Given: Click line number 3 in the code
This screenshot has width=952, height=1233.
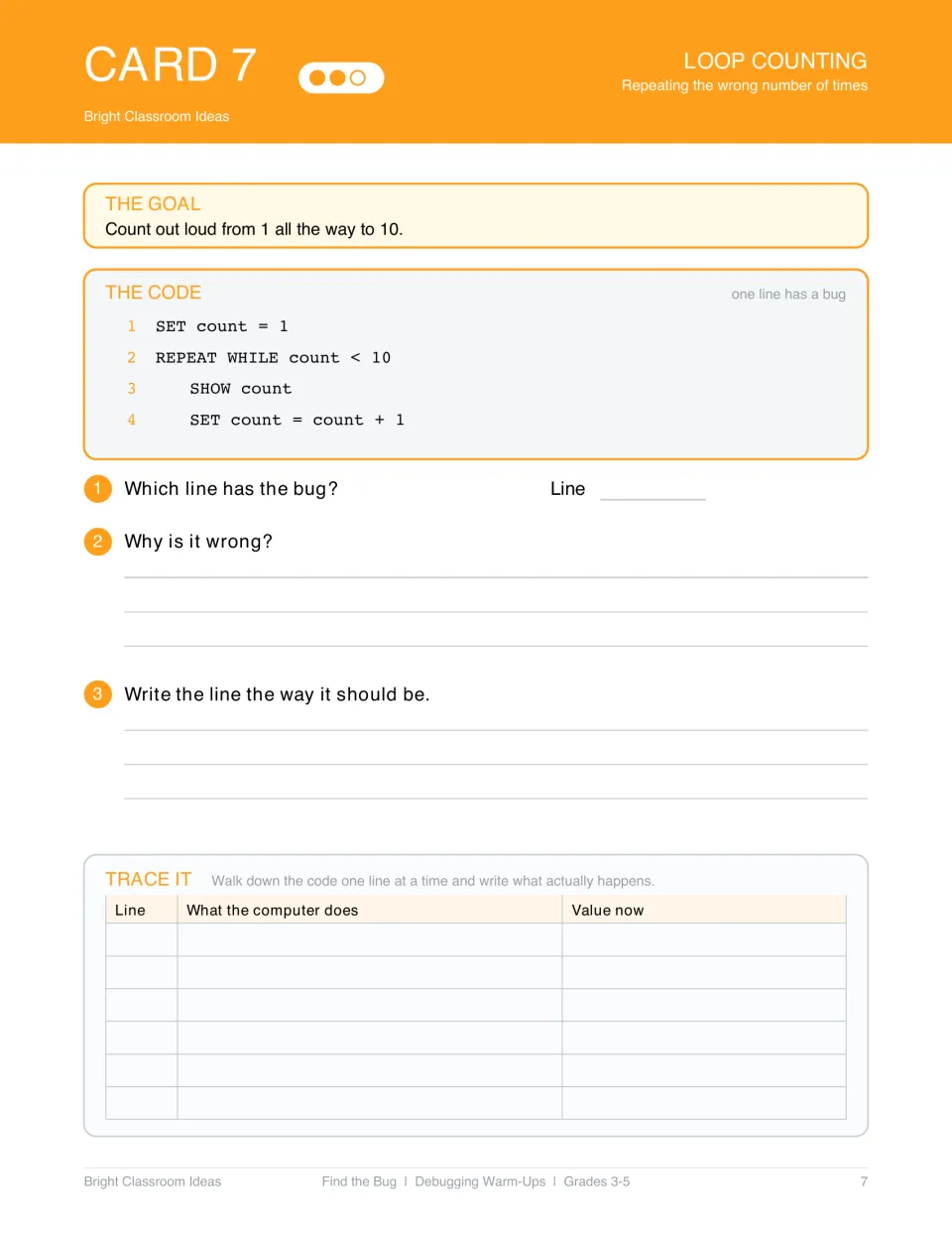Looking at the screenshot, I should (x=131, y=389).
